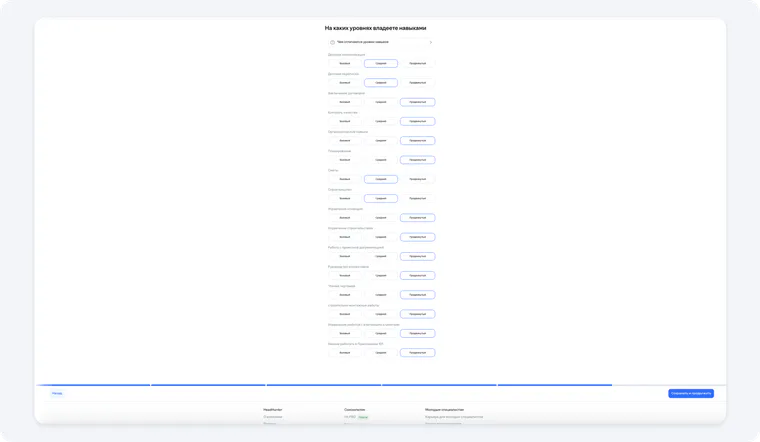The image size is (760, 442).
Task: Select Продвинутый for Деловая переписка
Action: coord(417,83)
